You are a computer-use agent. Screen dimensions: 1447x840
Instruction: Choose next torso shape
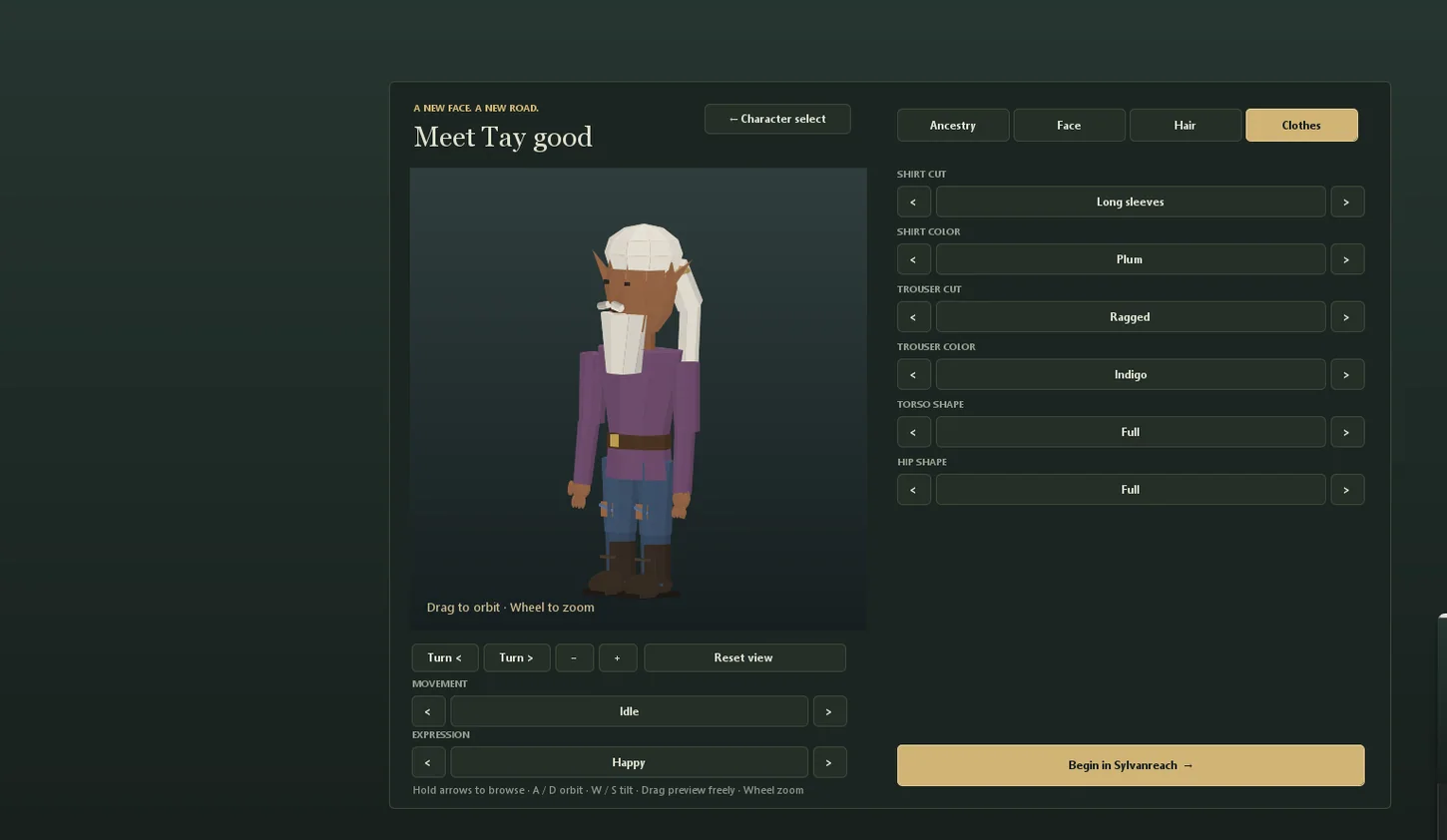(x=1346, y=432)
